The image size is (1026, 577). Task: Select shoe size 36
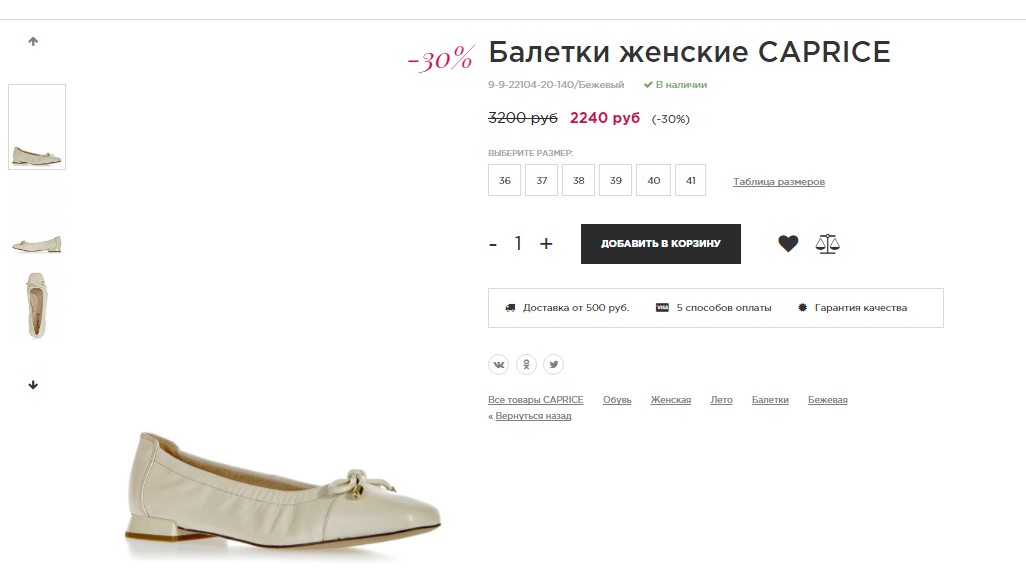[504, 180]
